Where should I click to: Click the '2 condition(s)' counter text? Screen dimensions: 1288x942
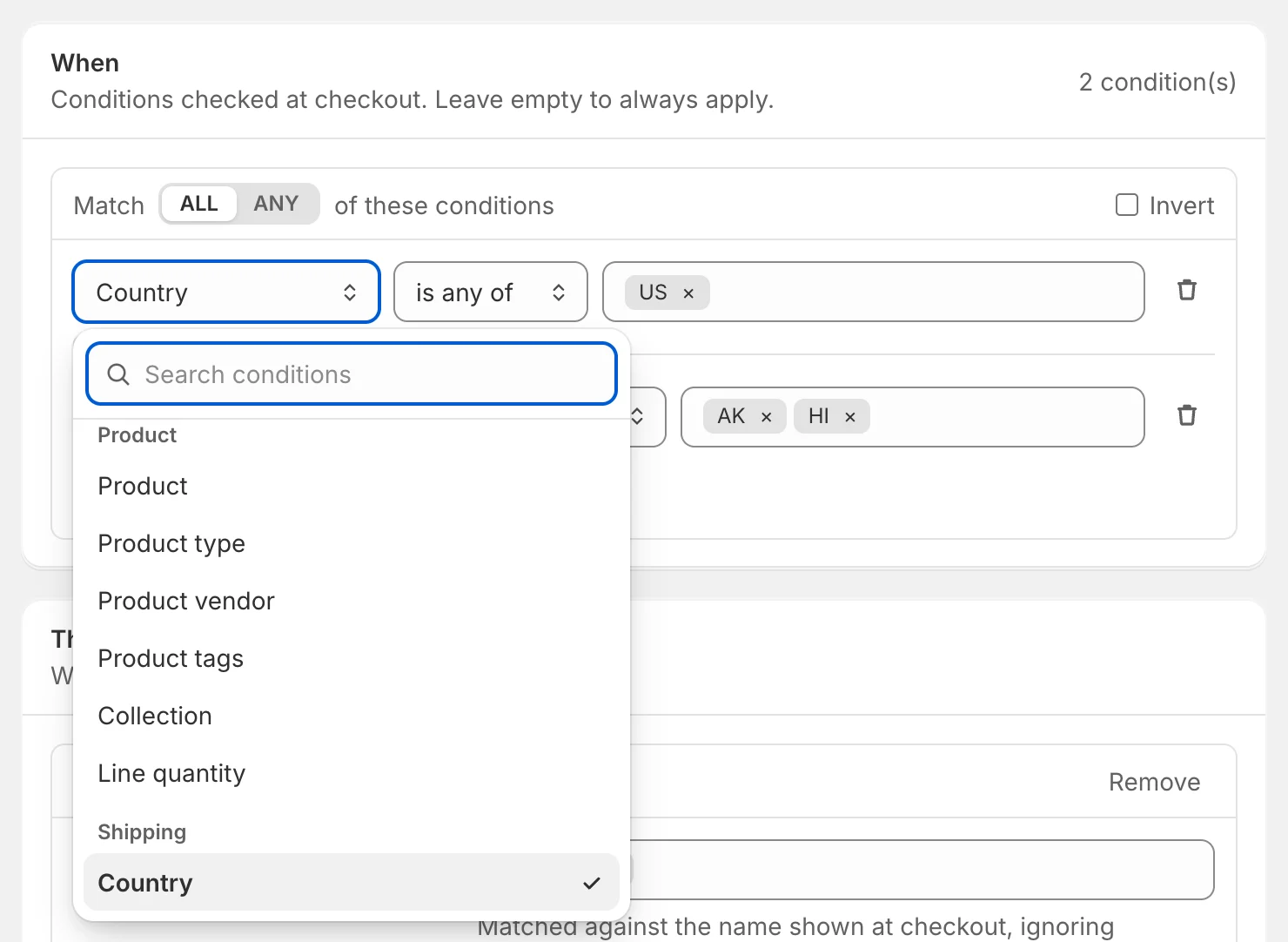tap(1157, 82)
